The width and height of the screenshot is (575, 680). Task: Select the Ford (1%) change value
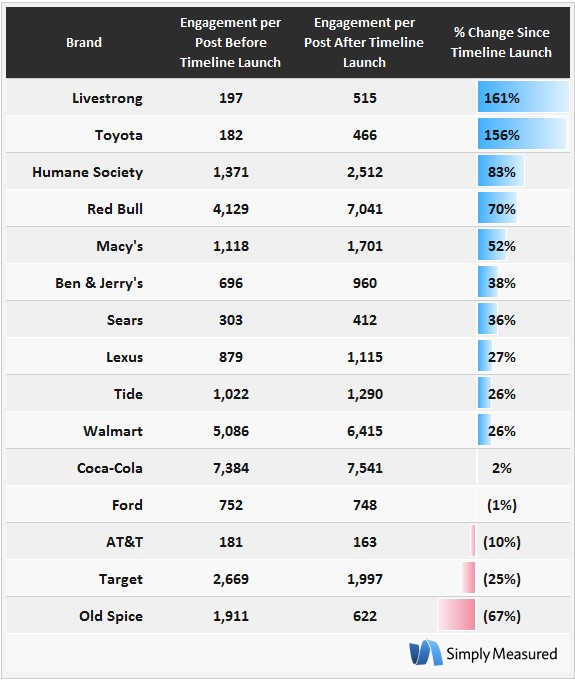[502, 505]
